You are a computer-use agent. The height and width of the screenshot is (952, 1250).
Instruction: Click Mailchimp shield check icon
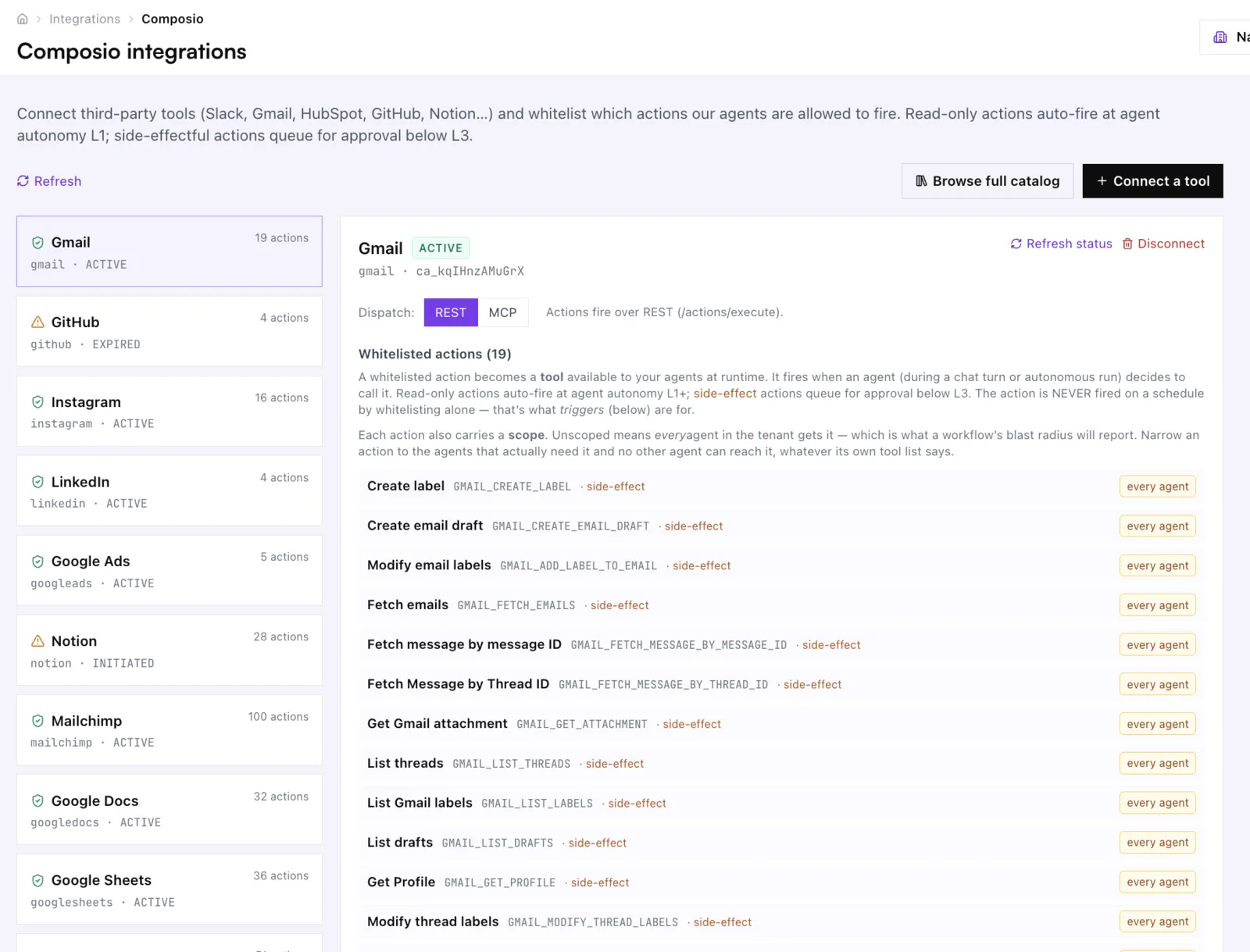pos(37,721)
